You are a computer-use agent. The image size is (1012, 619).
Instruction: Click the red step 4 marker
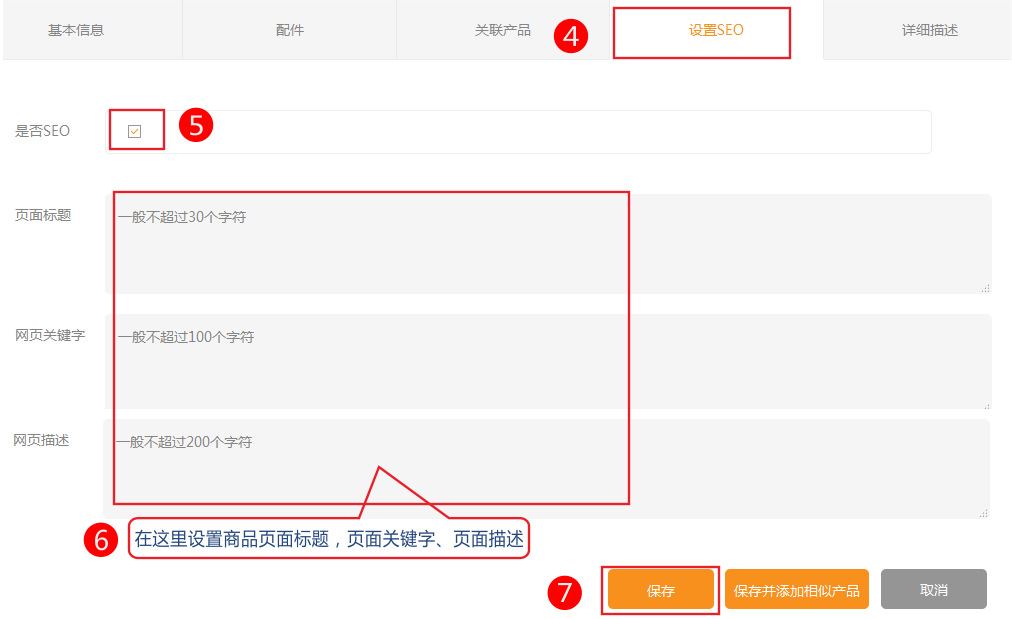(571, 37)
